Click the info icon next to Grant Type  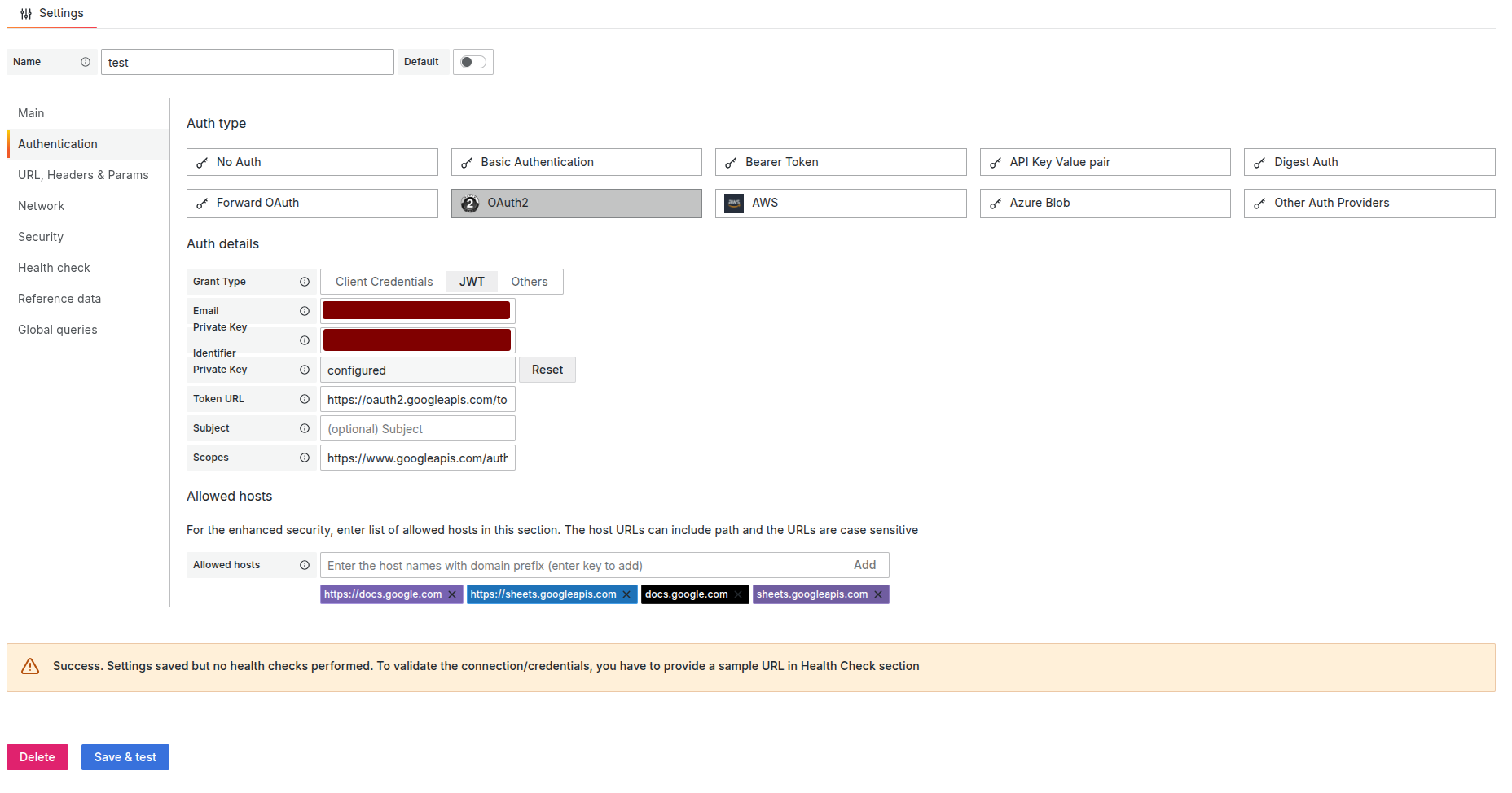305,282
